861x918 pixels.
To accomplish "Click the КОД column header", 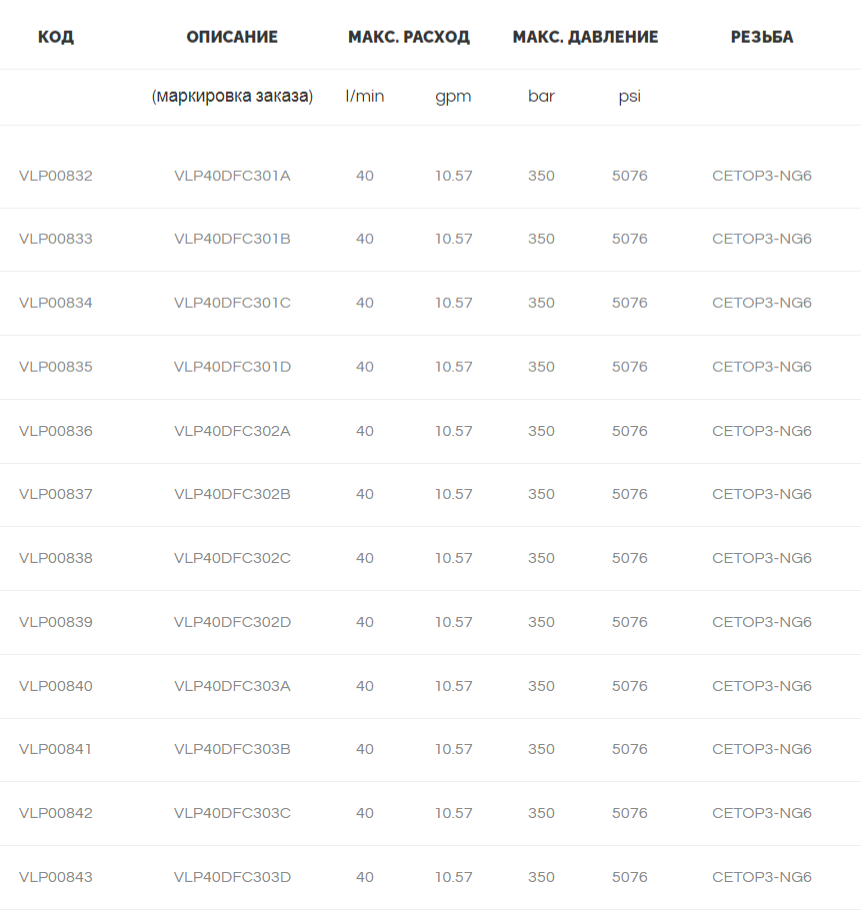I will click(x=56, y=37).
